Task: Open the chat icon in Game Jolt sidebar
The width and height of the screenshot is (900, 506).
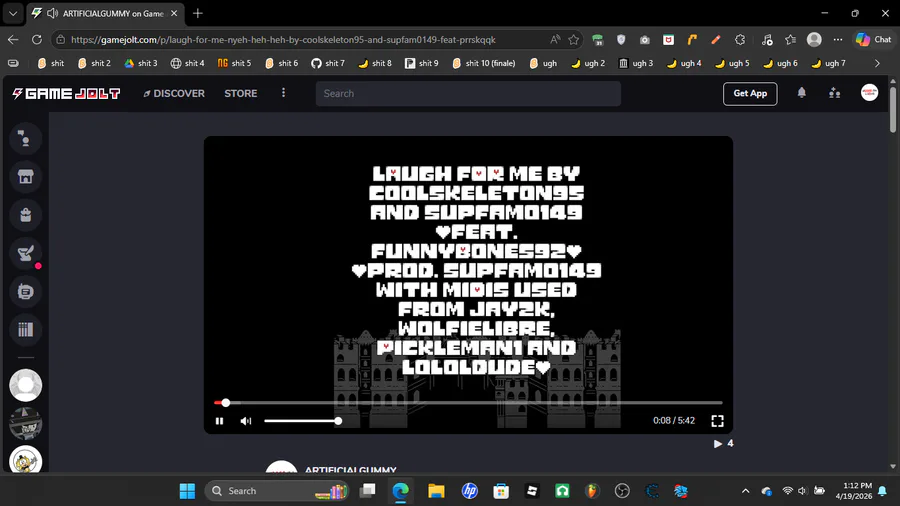Action: [25, 138]
